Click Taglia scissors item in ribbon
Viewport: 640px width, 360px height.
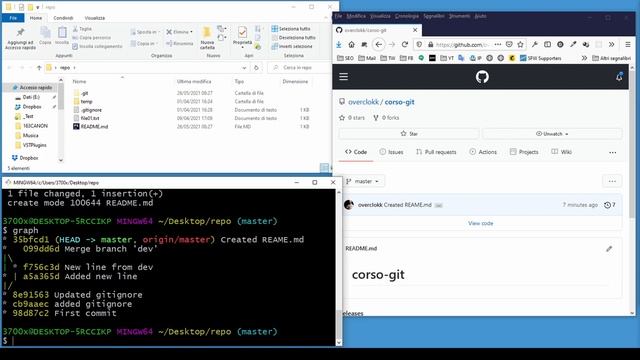click(x=82, y=29)
